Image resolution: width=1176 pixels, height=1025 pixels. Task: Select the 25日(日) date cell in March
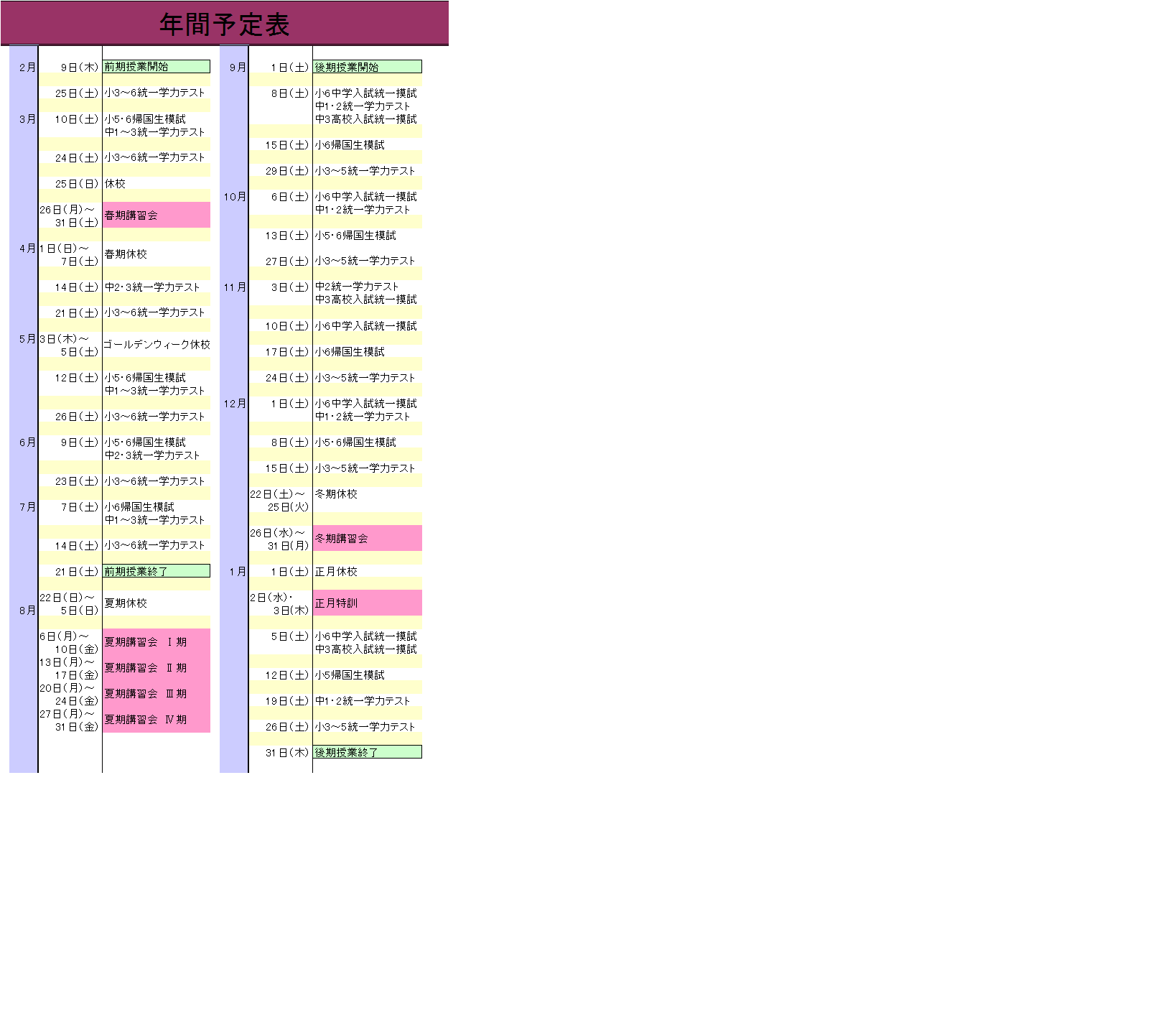76,184
